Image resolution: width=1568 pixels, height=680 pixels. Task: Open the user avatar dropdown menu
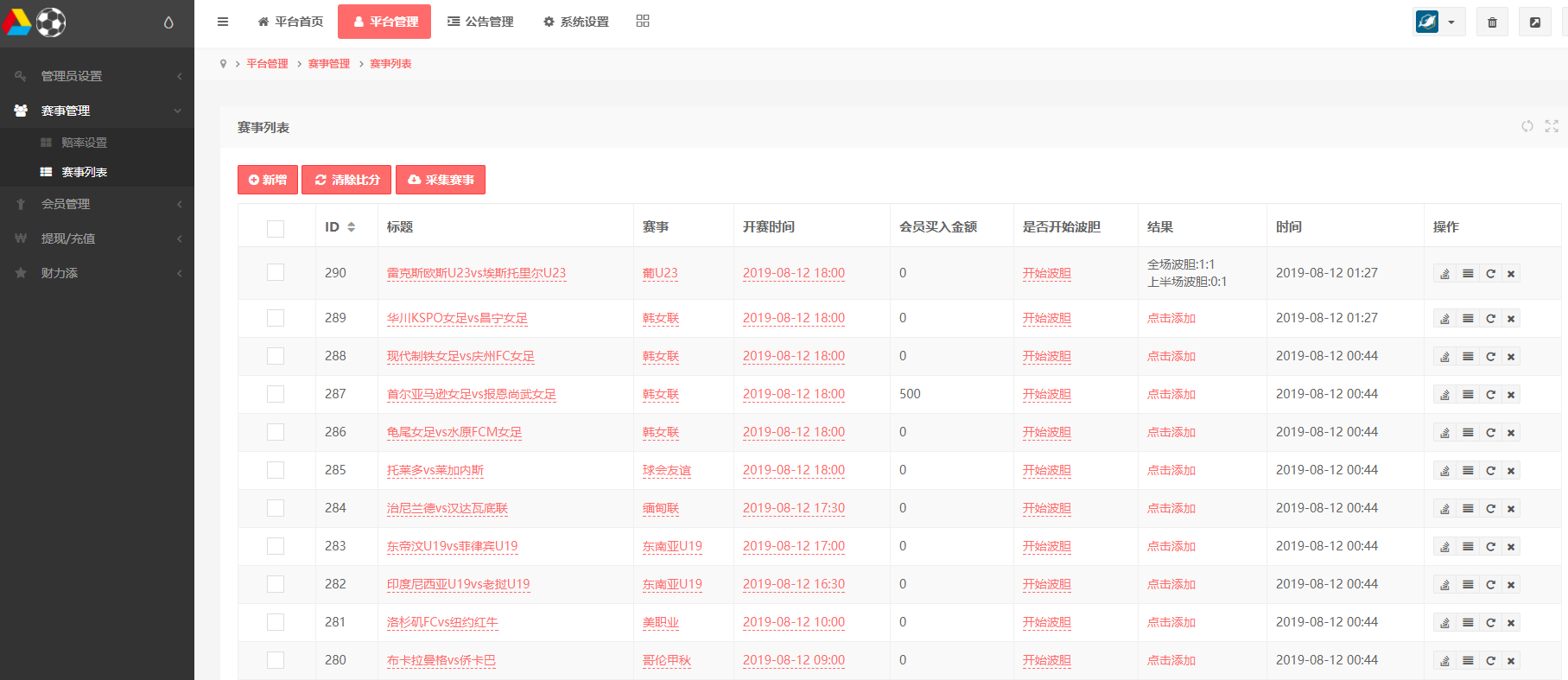pos(1439,22)
